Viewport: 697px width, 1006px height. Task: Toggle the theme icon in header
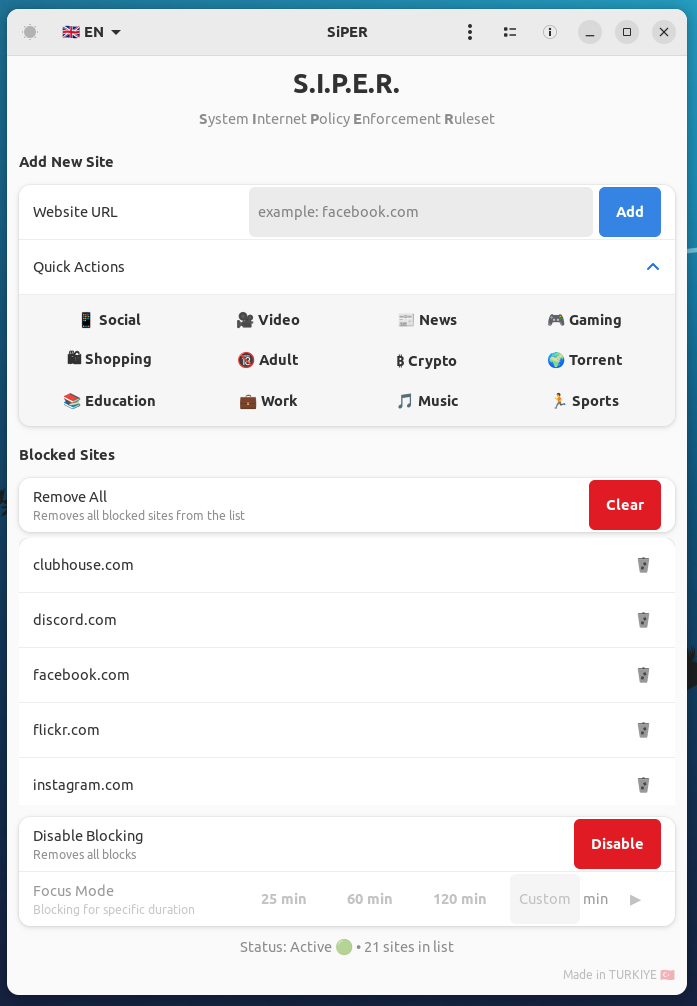[x=30, y=32]
